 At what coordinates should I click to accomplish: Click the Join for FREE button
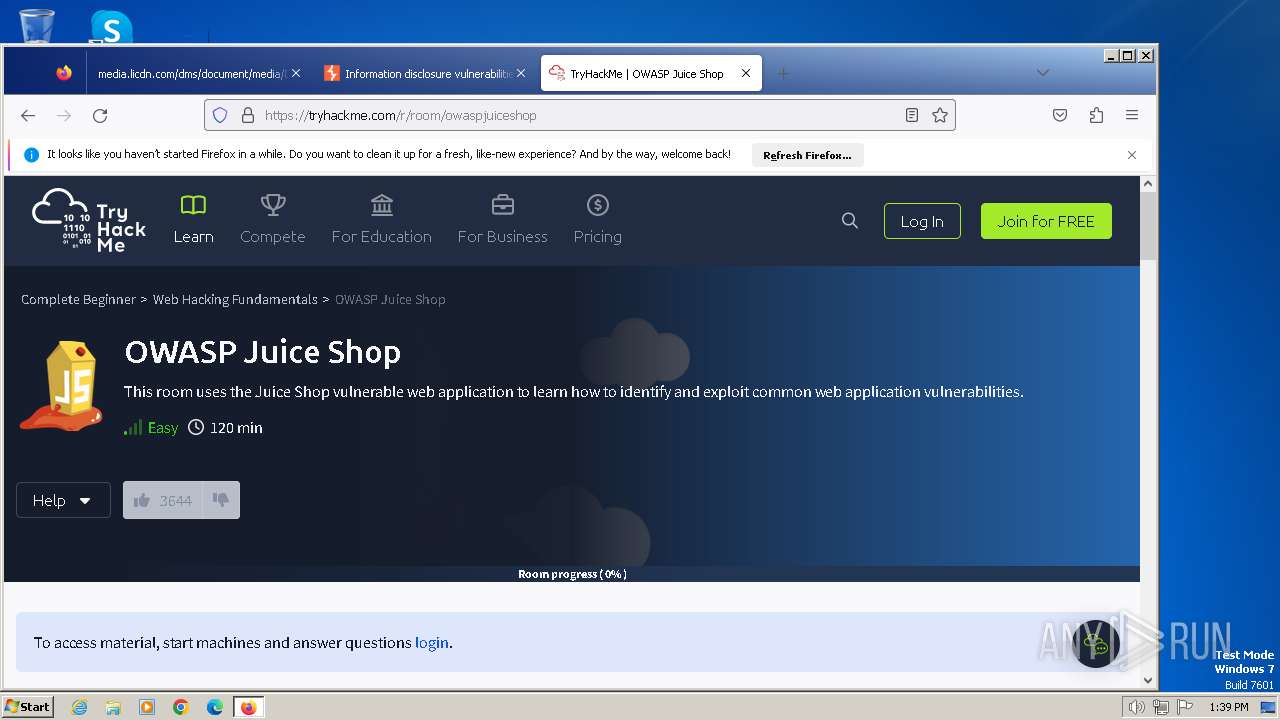pyautogui.click(x=1046, y=221)
